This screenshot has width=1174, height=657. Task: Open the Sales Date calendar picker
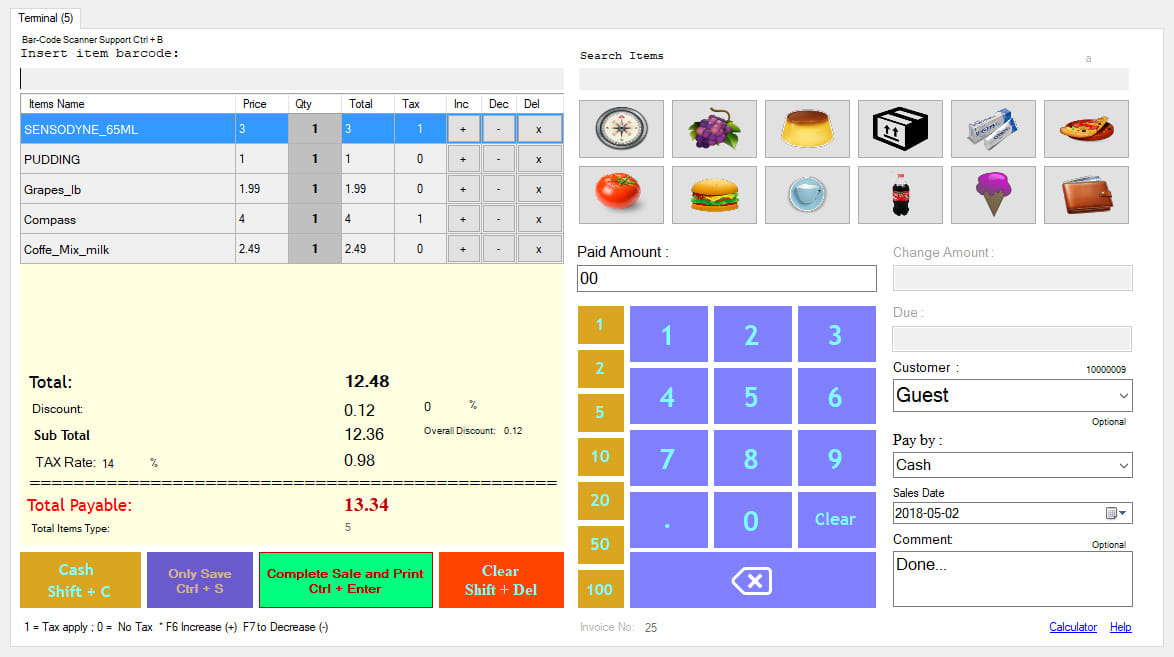click(x=1116, y=513)
